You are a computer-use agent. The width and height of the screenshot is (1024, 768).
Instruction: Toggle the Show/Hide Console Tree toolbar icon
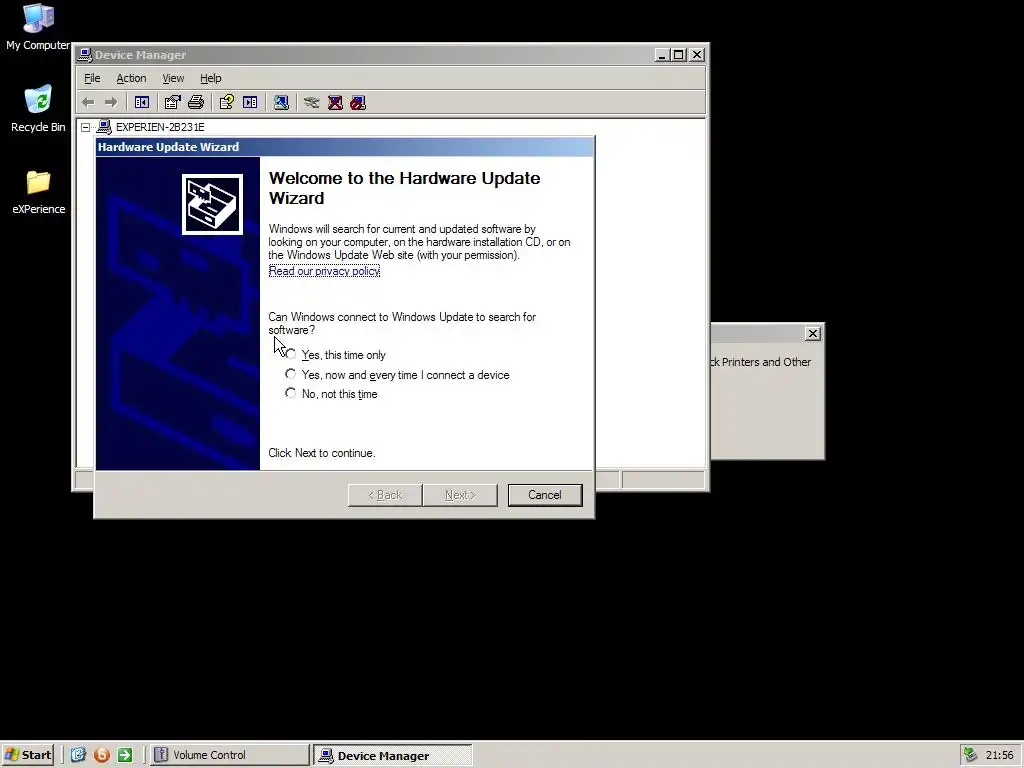coord(142,103)
